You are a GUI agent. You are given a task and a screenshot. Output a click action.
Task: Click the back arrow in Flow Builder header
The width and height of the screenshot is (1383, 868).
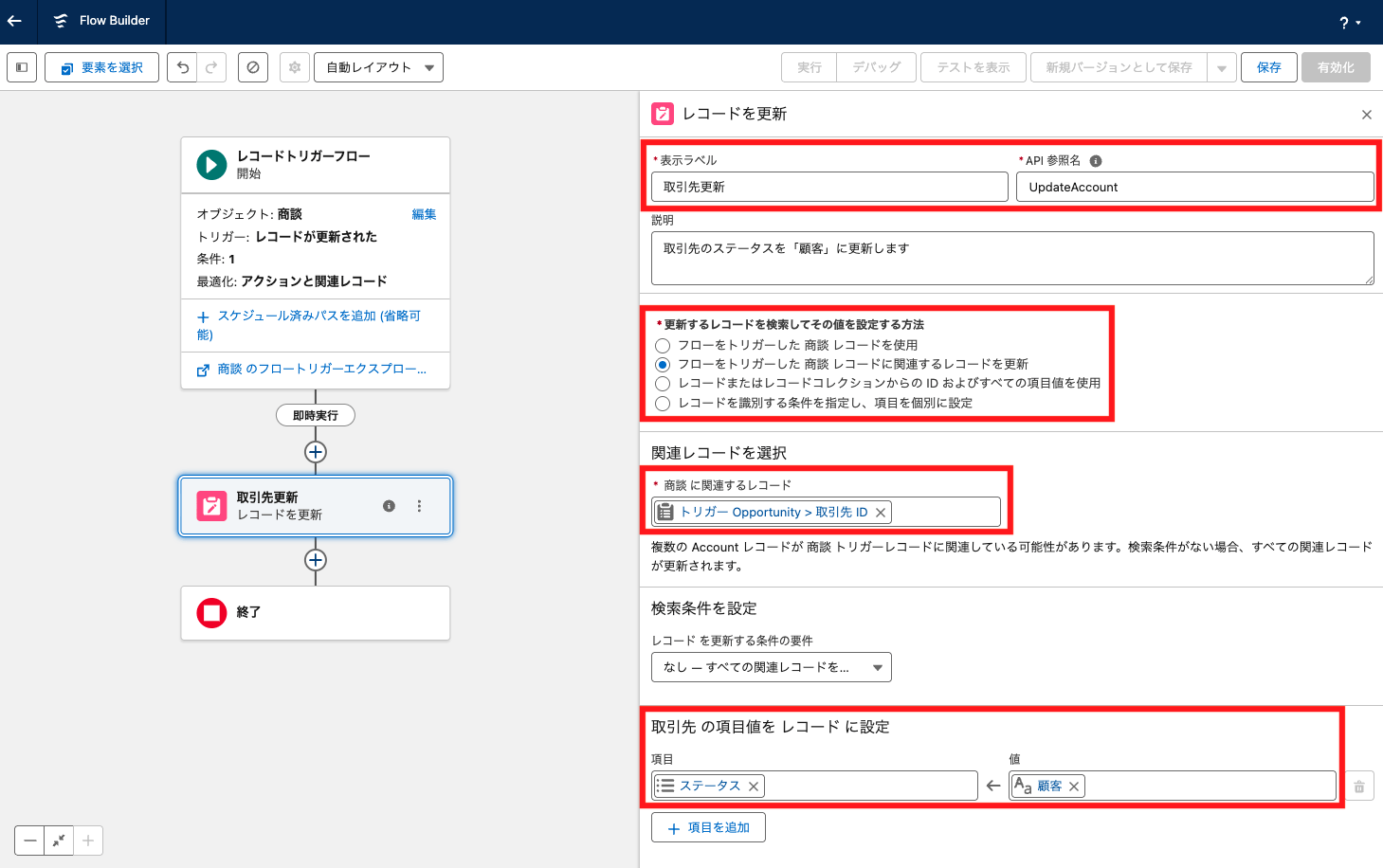(15, 21)
